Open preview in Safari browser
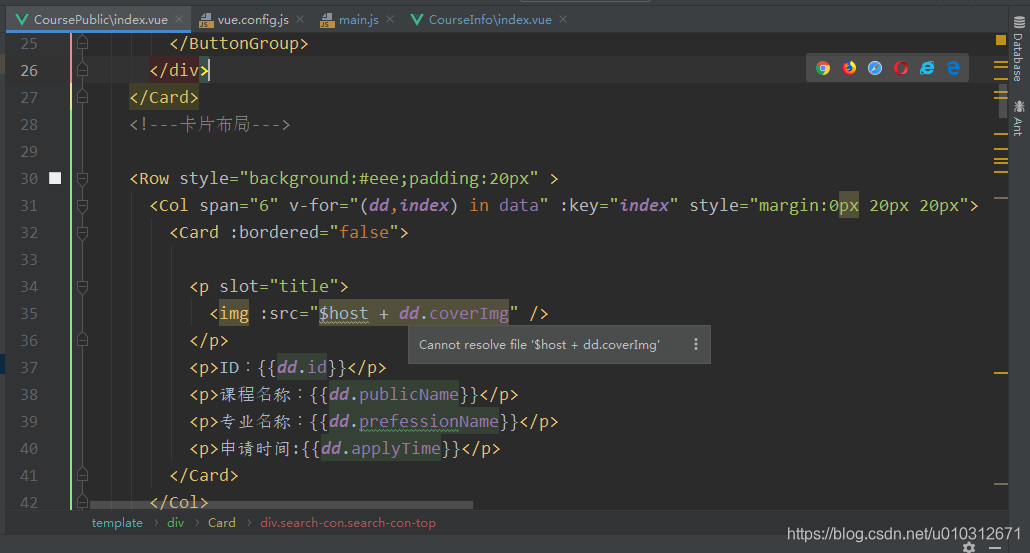This screenshot has width=1030, height=553. click(875, 68)
